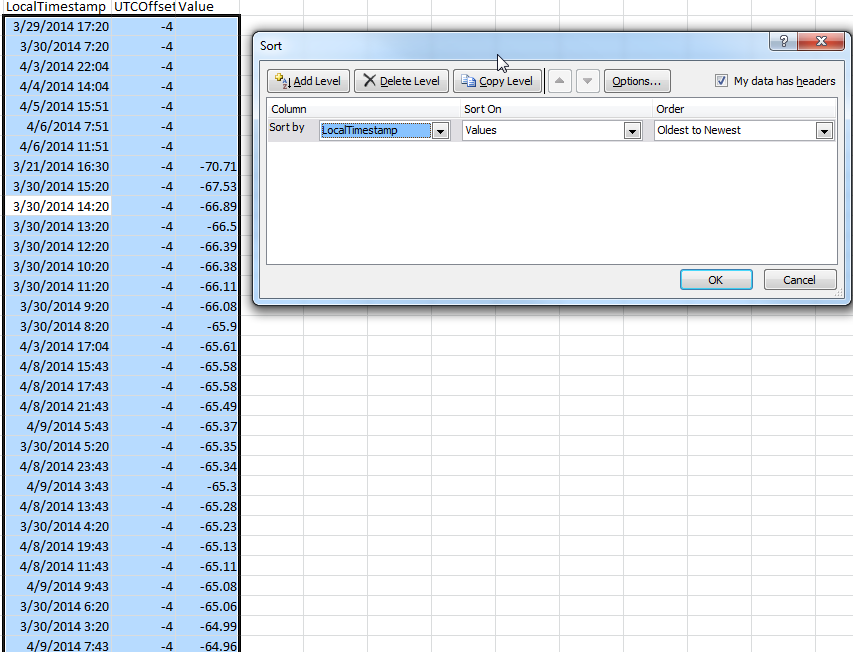The height and width of the screenshot is (652, 853).
Task: Expand the Oldest to Newest order dropdown
Action: 824,130
